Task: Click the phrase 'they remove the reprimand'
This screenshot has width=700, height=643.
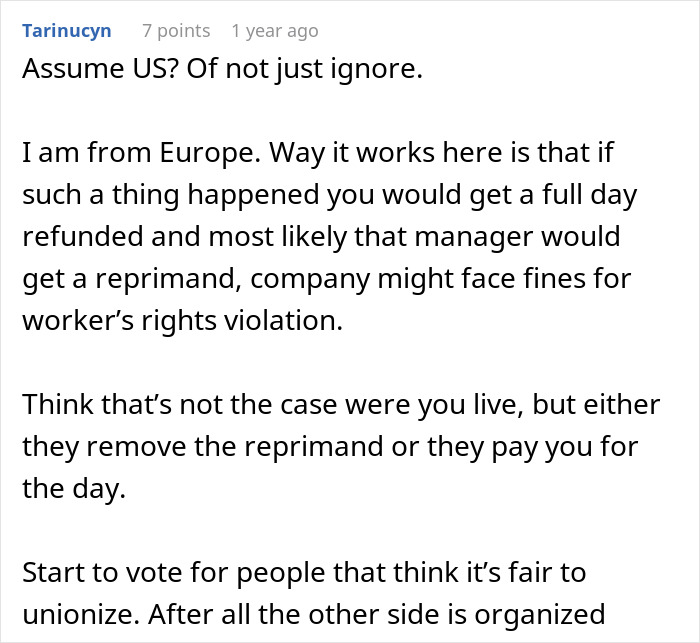Action: pyautogui.click(x=203, y=447)
